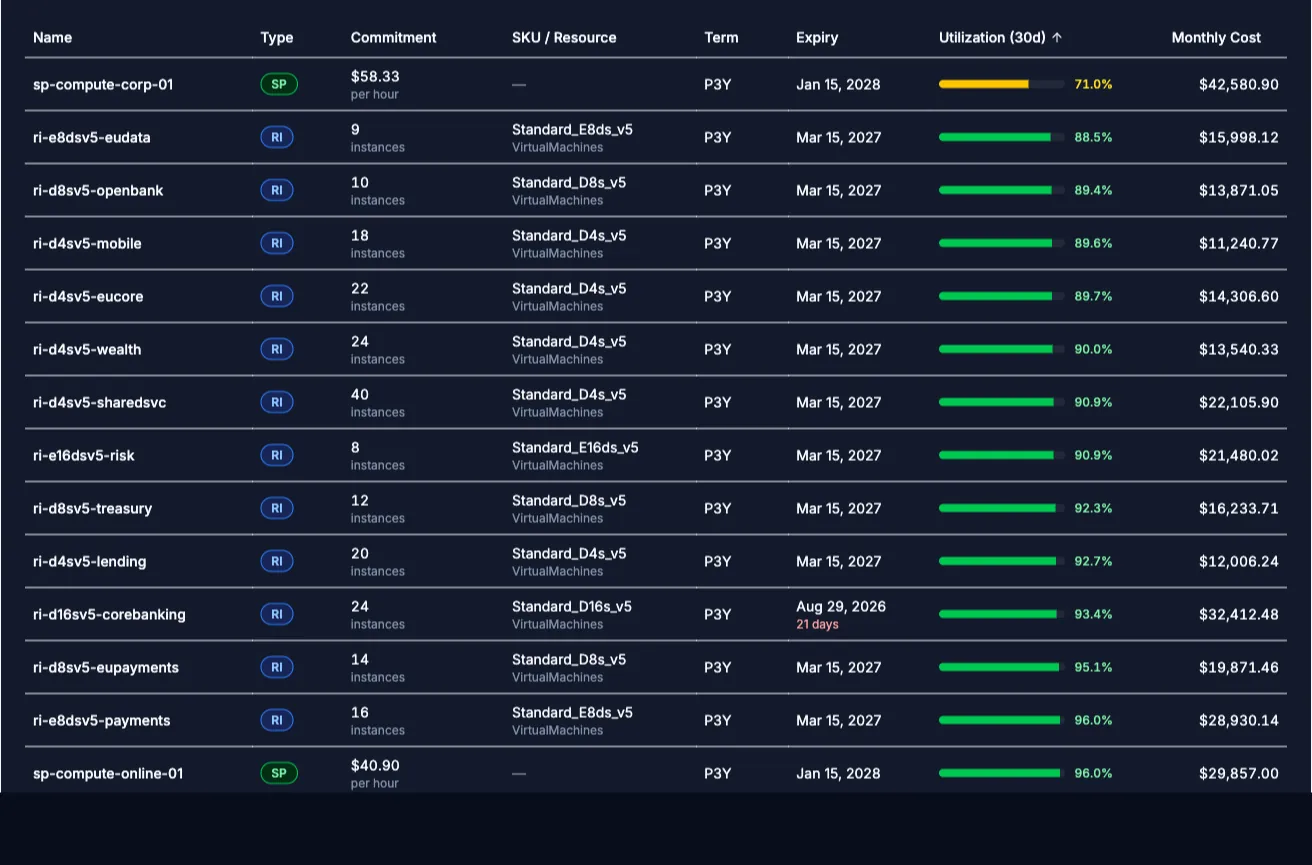Sort by the Utilization (30d) column header
The width and height of the screenshot is (1312, 865).
coord(1000,37)
